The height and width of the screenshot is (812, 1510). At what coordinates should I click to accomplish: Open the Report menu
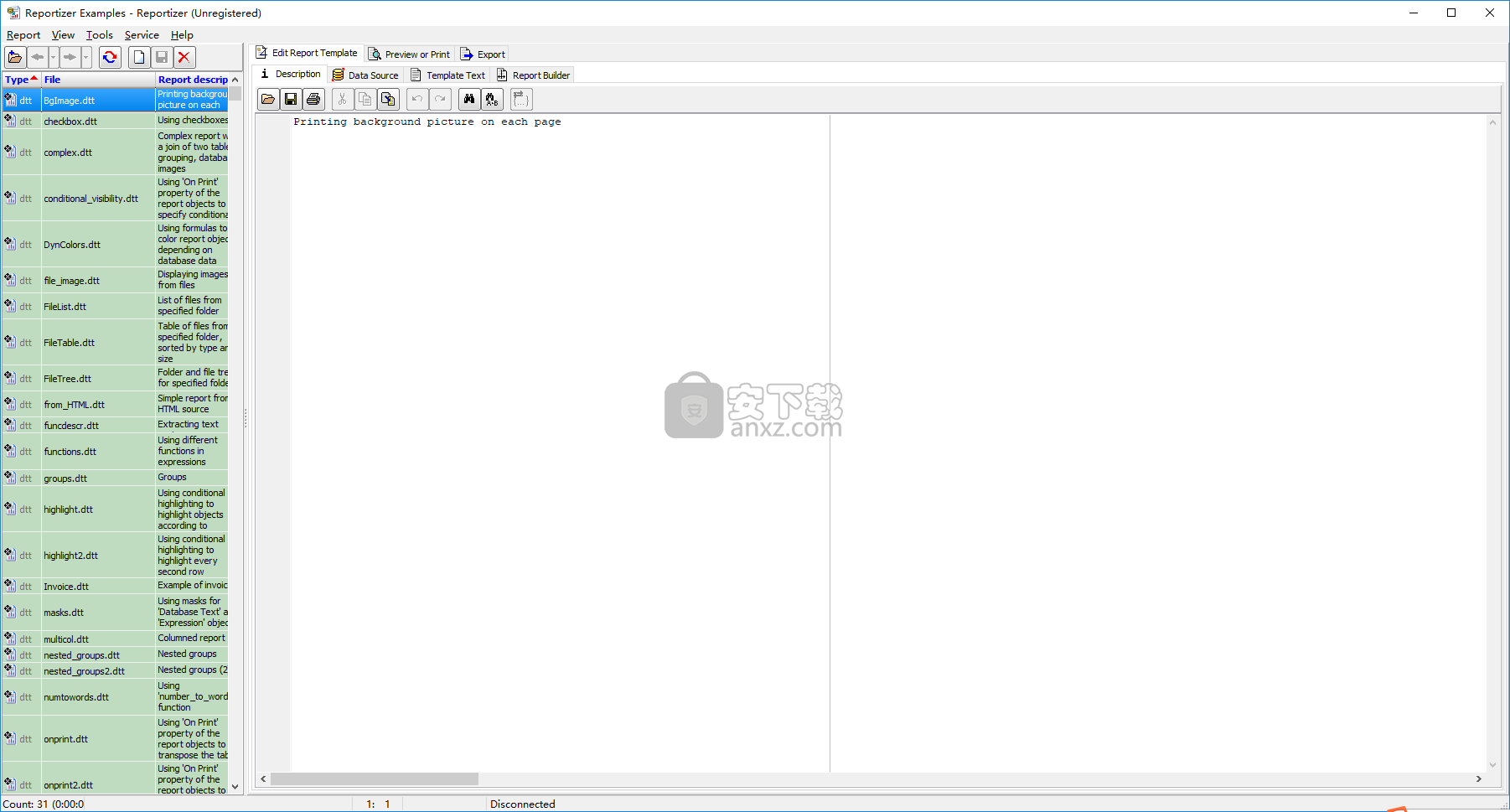point(23,35)
